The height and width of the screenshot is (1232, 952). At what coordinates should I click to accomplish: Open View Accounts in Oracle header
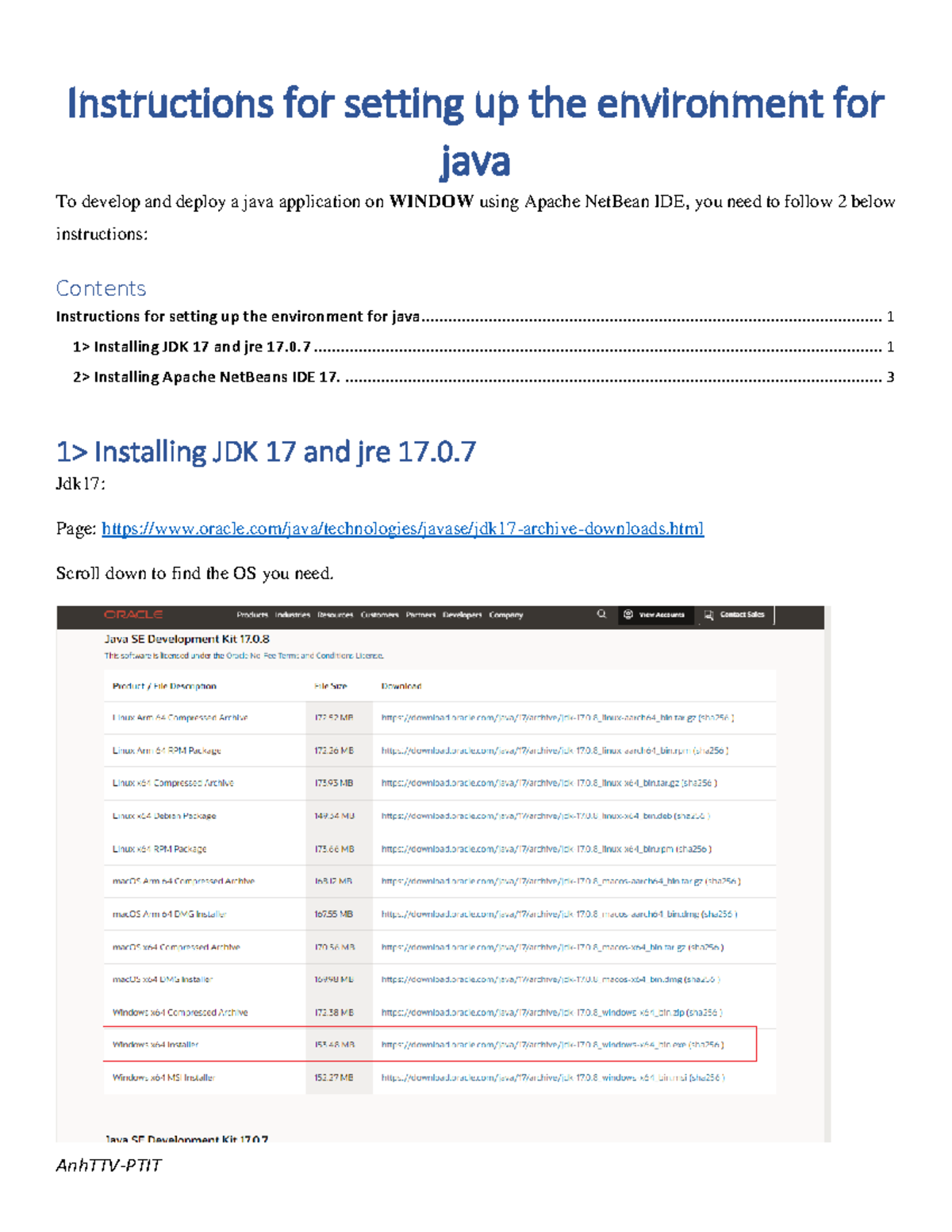654,615
